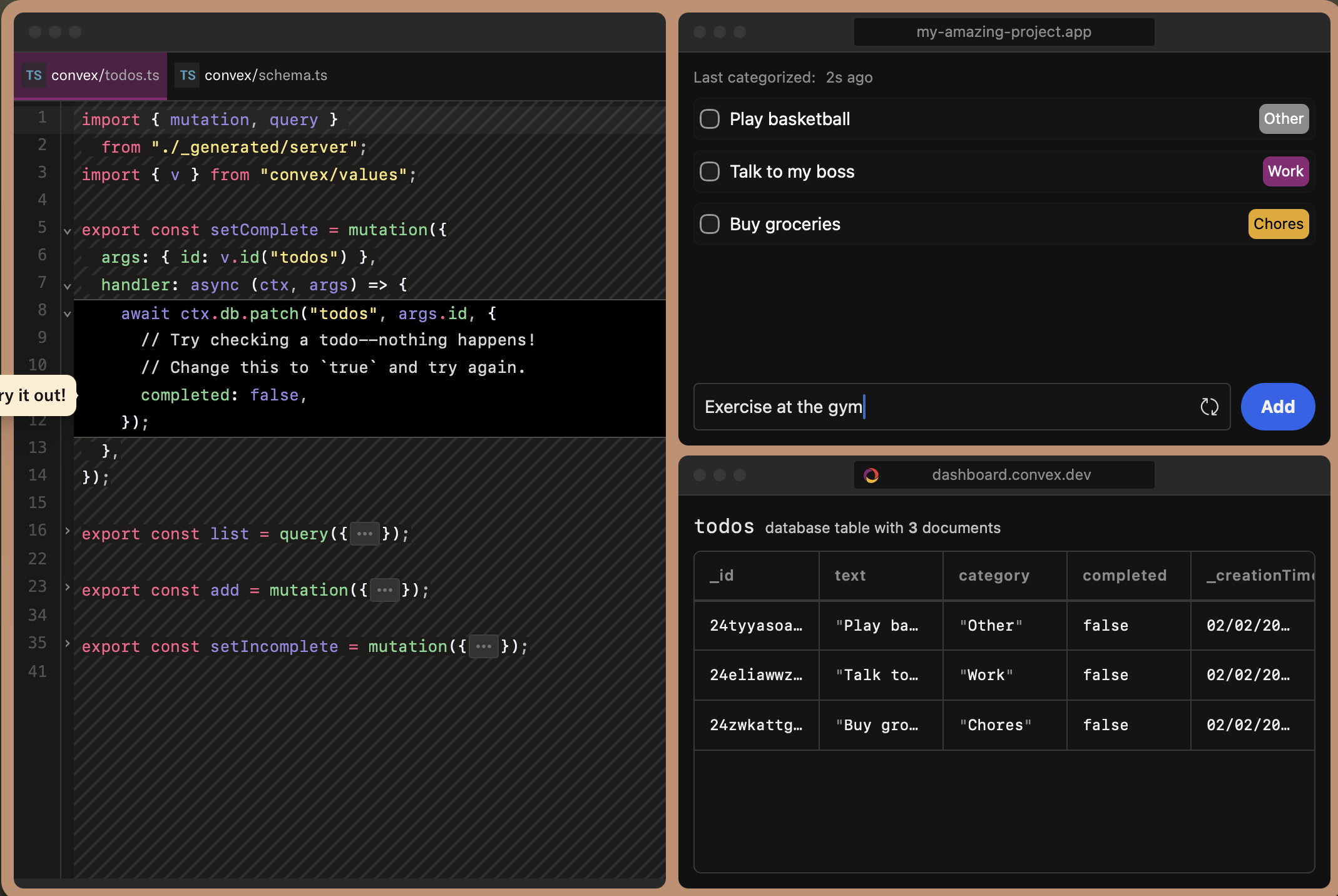Click the ellipsis inside the setIncomplete mutation

[483, 646]
